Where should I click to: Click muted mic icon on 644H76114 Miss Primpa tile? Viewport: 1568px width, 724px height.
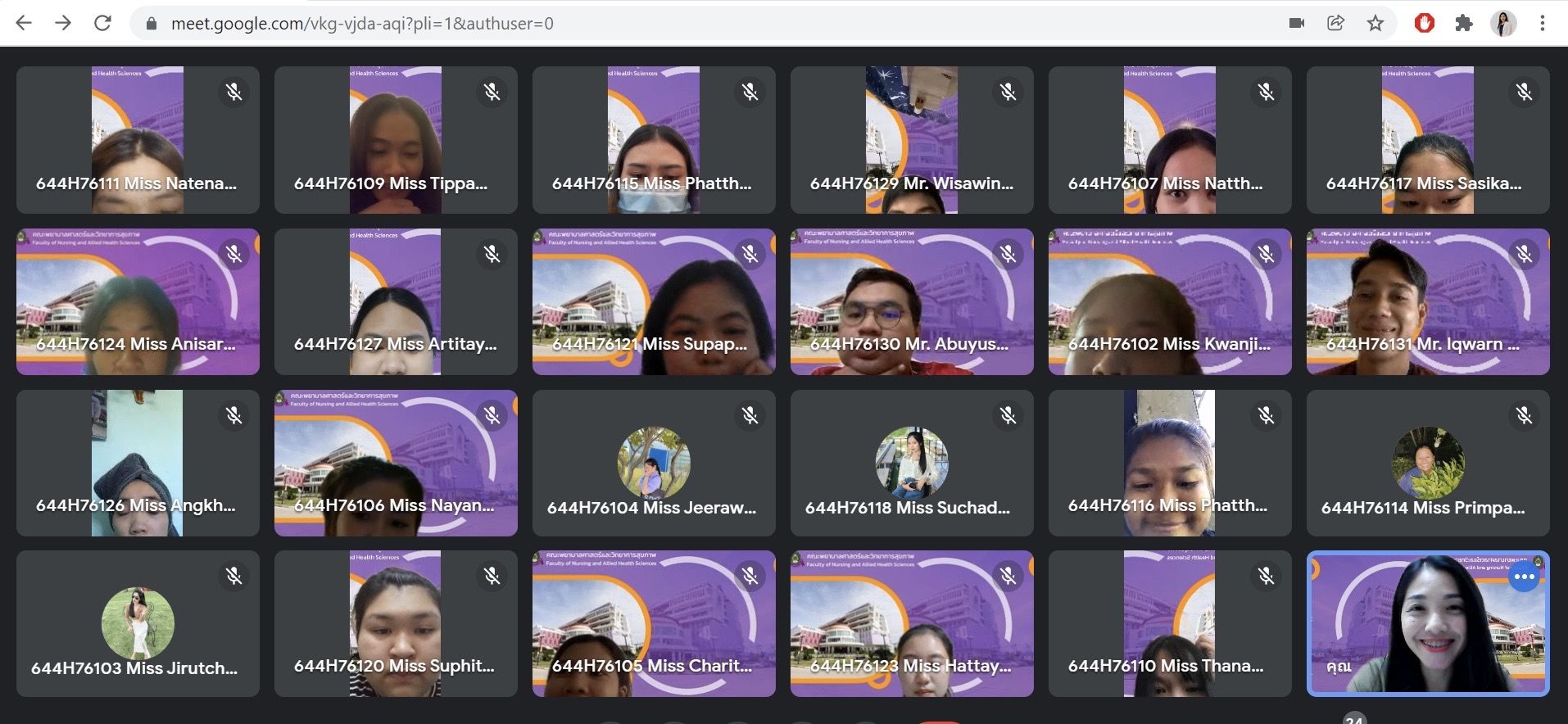click(x=1524, y=415)
